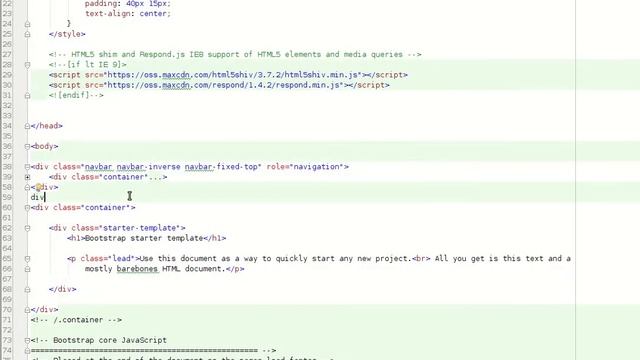Toggle fold marker beside closing head tag
Image resolution: width=640 pixels, height=360 pixels.
coord(27,126)
